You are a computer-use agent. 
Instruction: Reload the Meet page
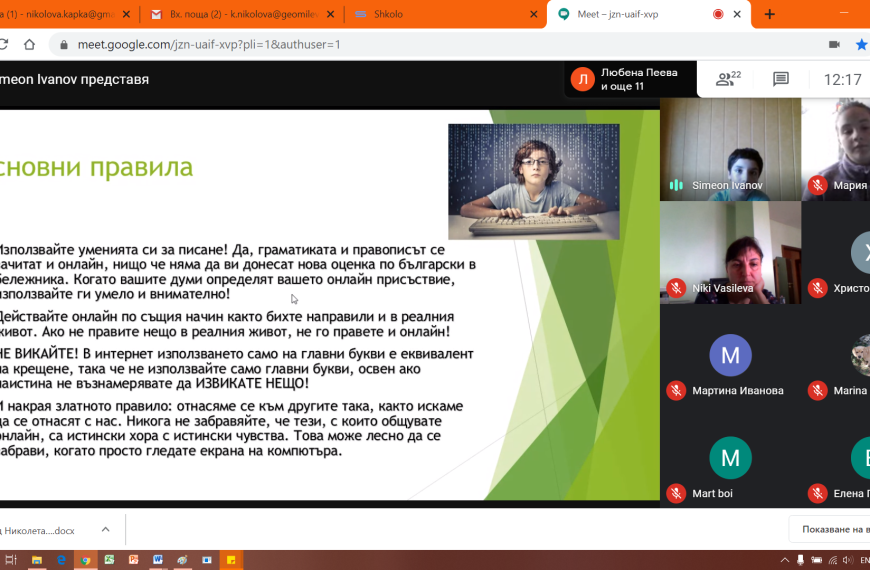3,44
